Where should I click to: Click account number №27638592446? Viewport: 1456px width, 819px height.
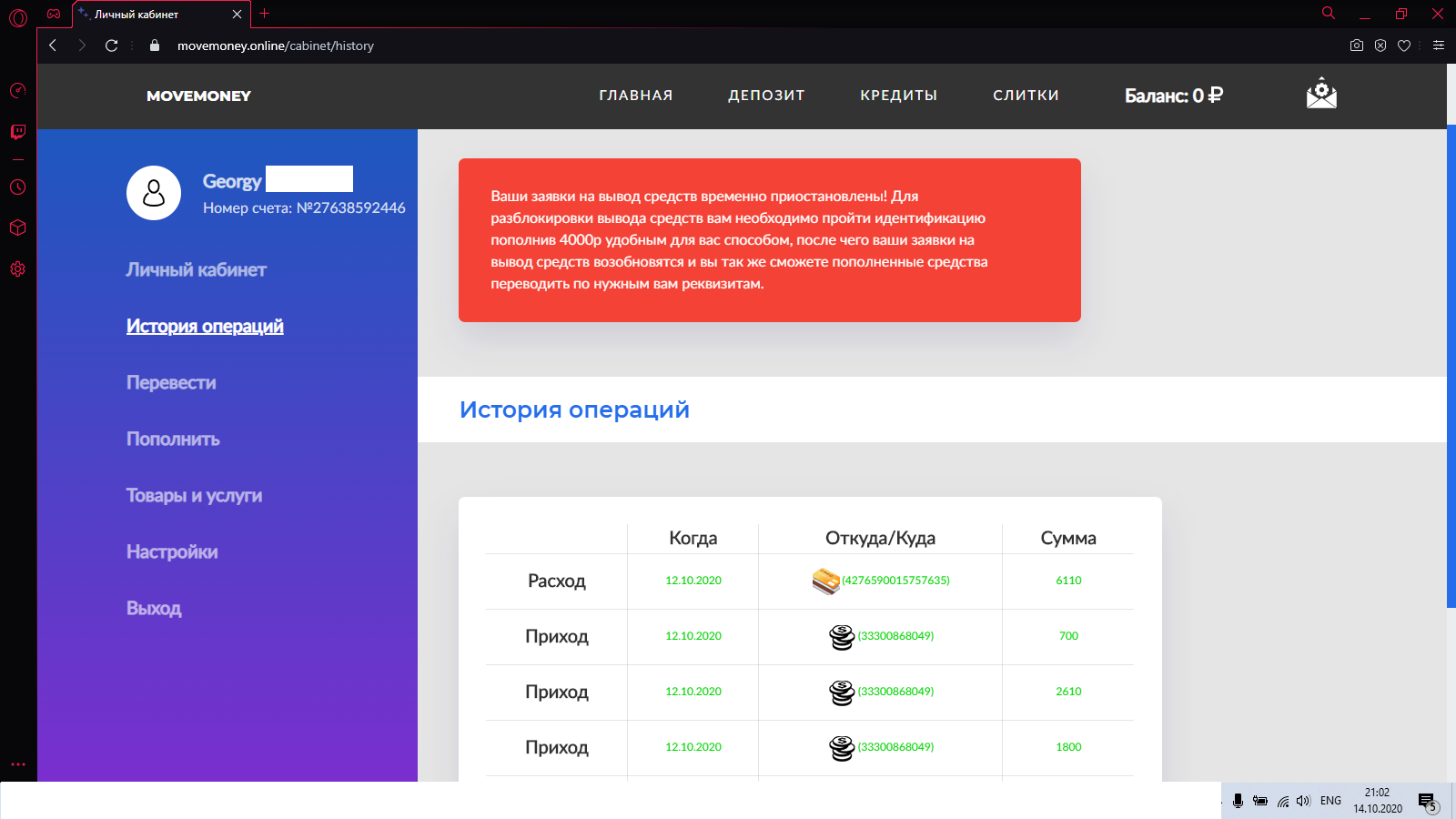[350, 207]
